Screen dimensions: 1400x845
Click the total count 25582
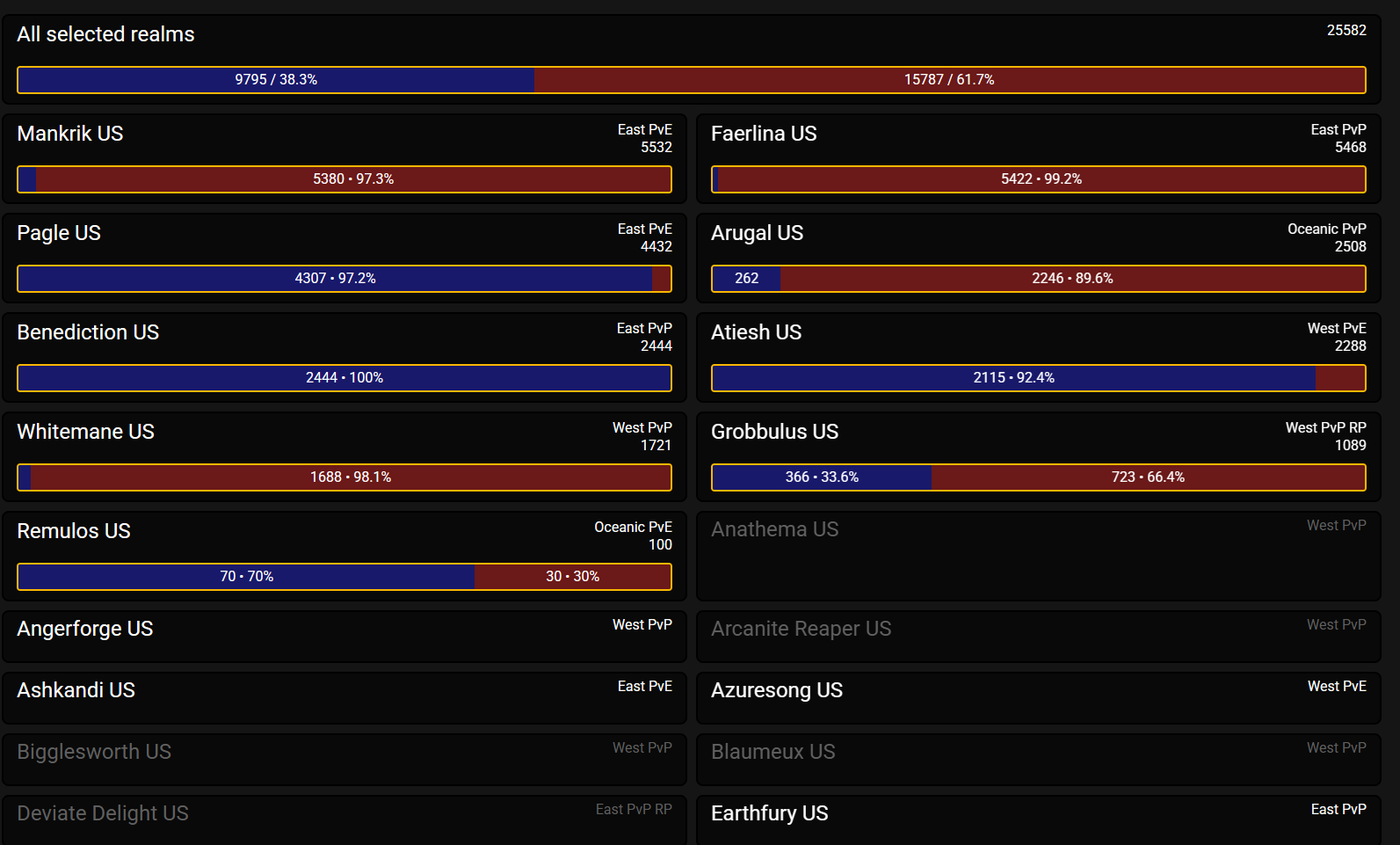[1346, 30]
